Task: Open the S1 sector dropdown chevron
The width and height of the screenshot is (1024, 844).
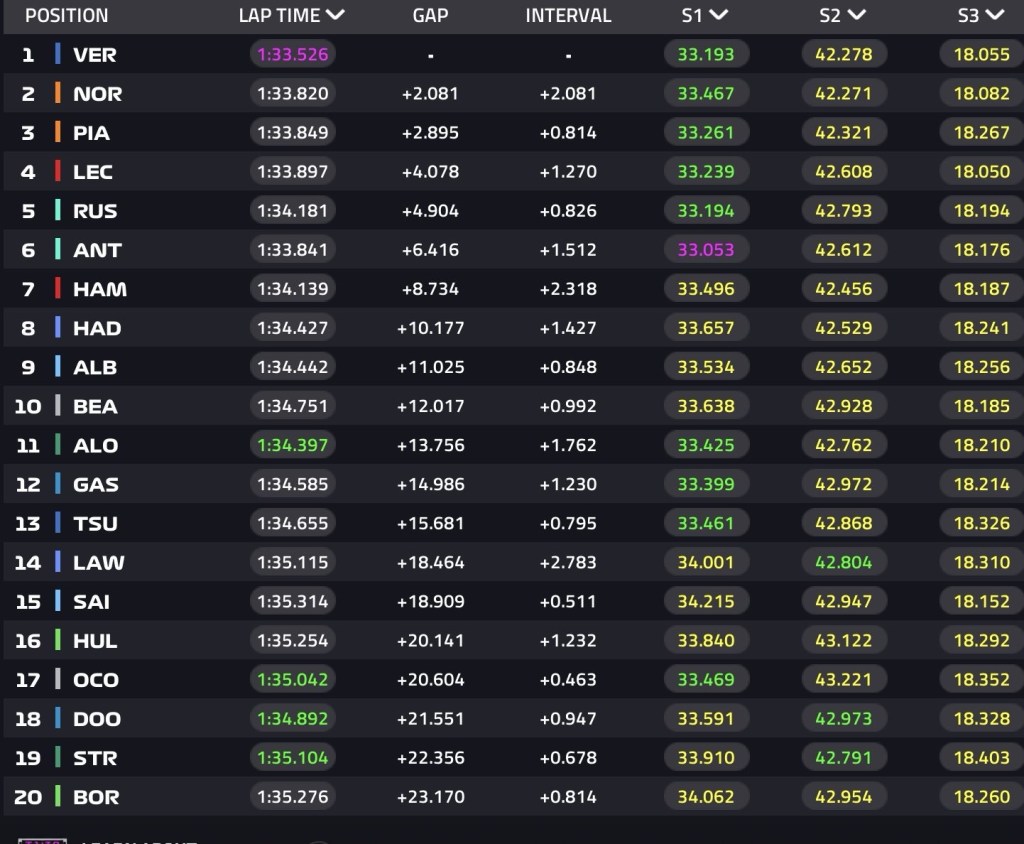Action: (x=718, y=15)
